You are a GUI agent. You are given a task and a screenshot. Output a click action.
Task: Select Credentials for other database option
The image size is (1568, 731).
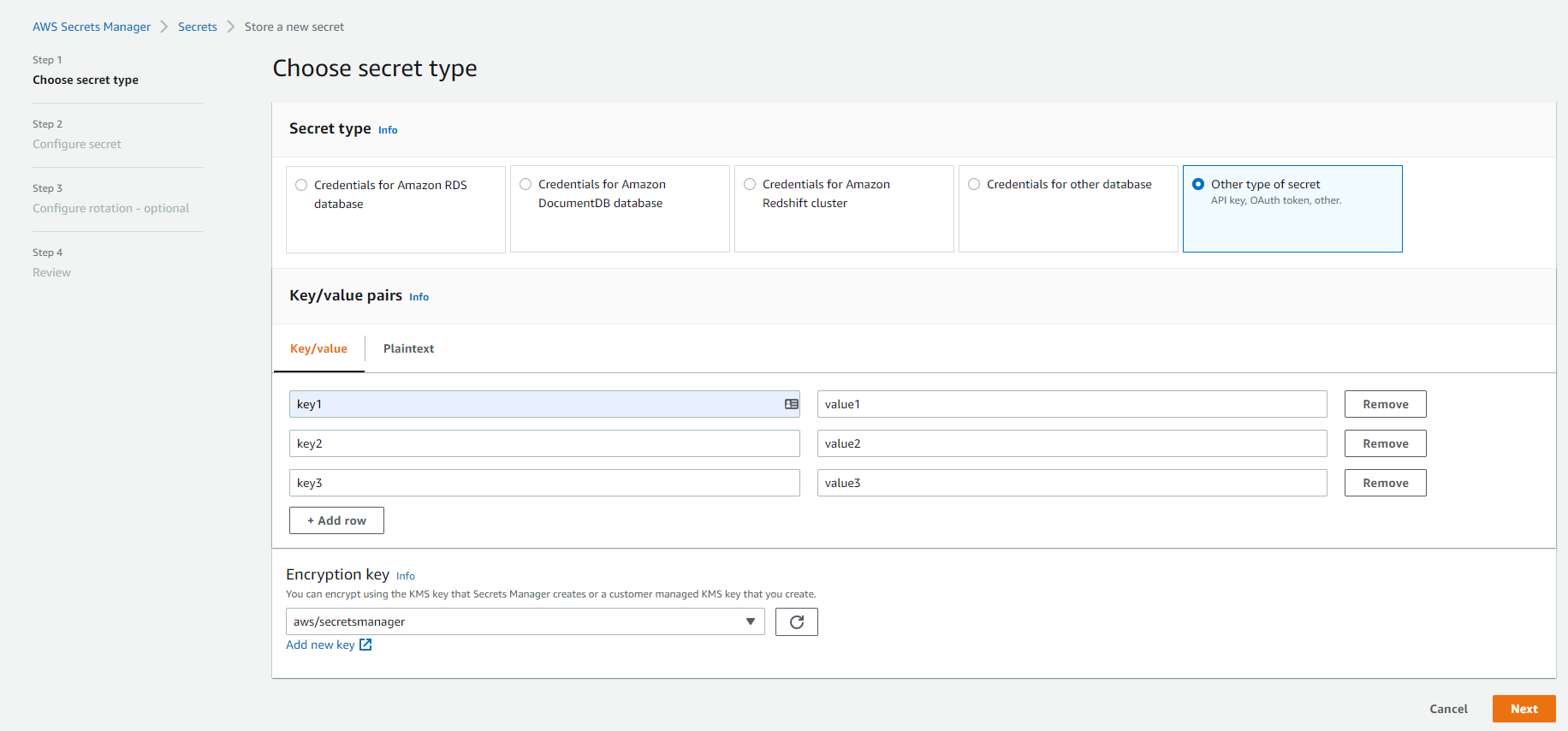[1068, 209]
